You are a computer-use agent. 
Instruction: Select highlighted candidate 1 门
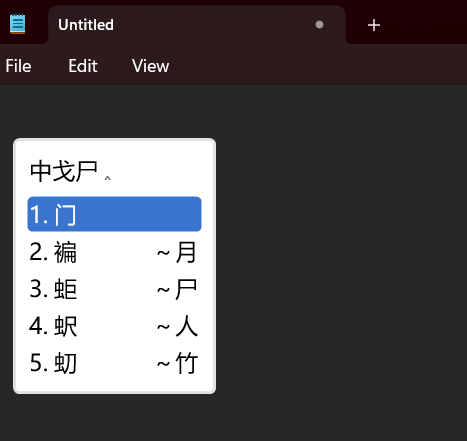click(114, 214)
